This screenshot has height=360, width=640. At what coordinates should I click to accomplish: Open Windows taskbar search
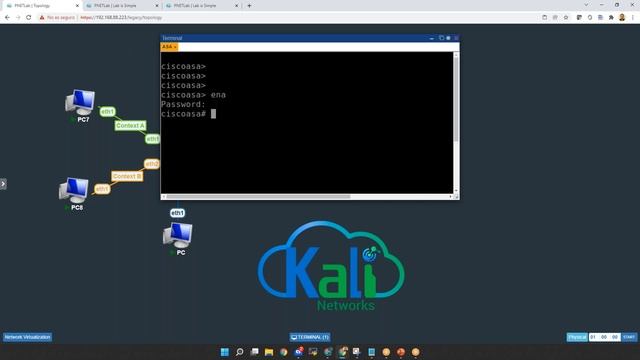point(240,352)
